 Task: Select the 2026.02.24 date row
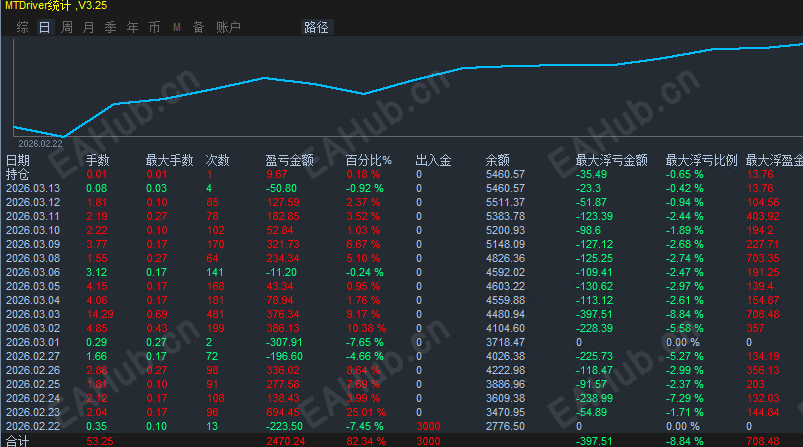pos(33,398)
